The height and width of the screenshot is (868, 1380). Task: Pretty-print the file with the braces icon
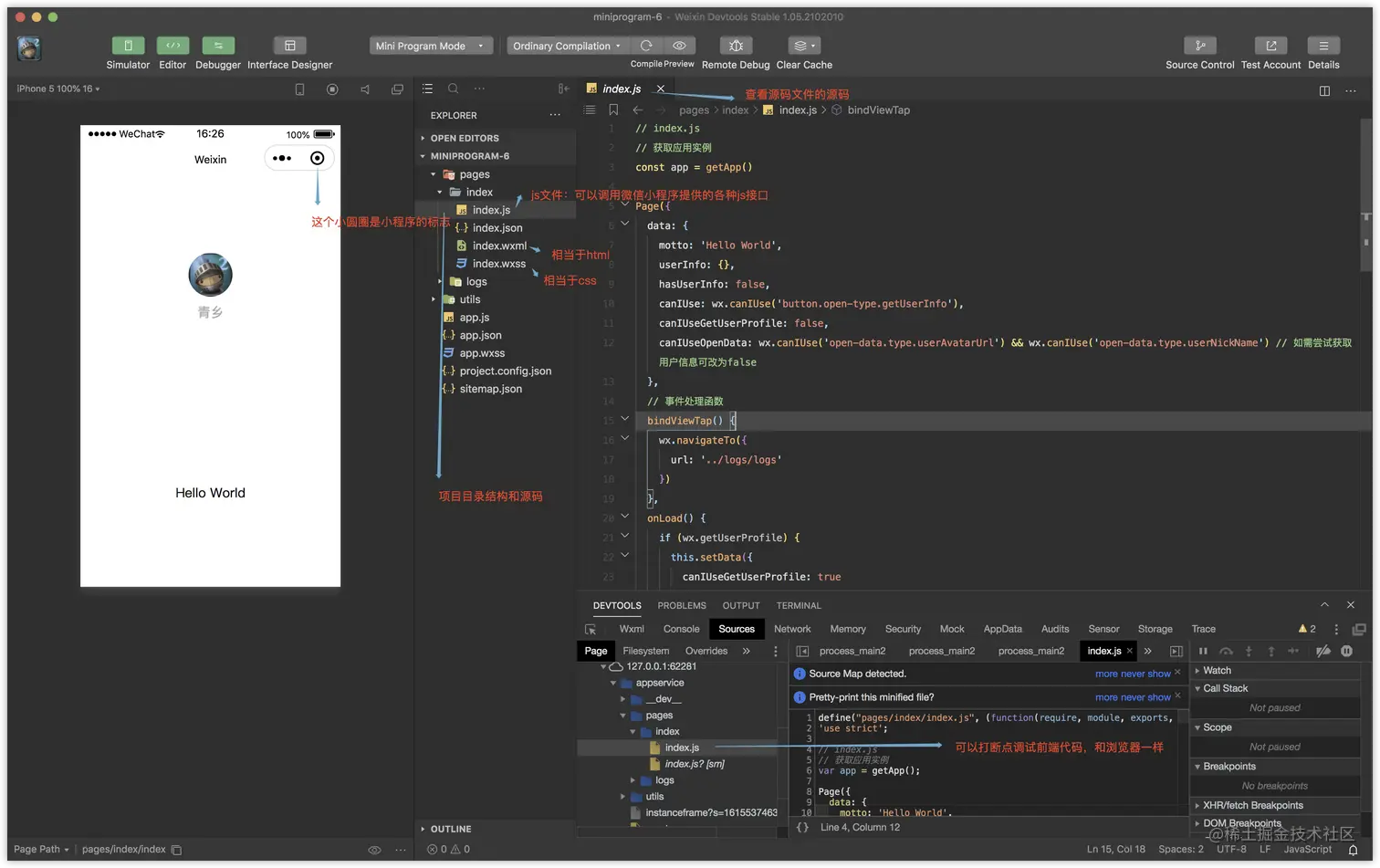coord(802,827)
